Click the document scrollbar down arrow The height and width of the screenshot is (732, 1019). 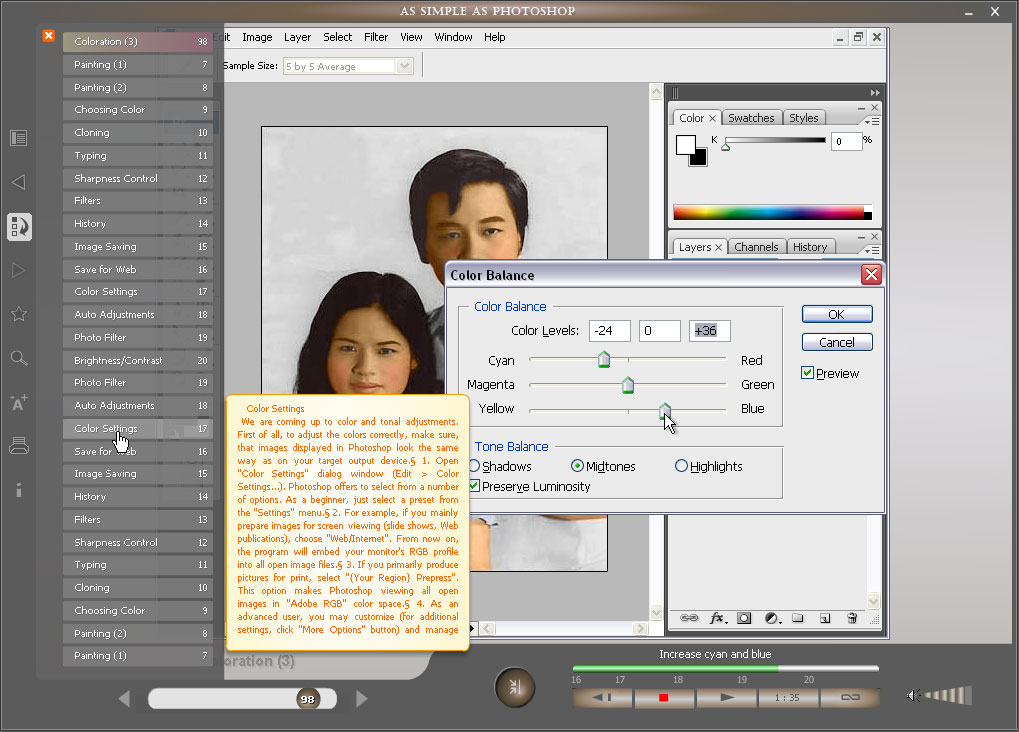pyautogui.click(x=656, y=612)
